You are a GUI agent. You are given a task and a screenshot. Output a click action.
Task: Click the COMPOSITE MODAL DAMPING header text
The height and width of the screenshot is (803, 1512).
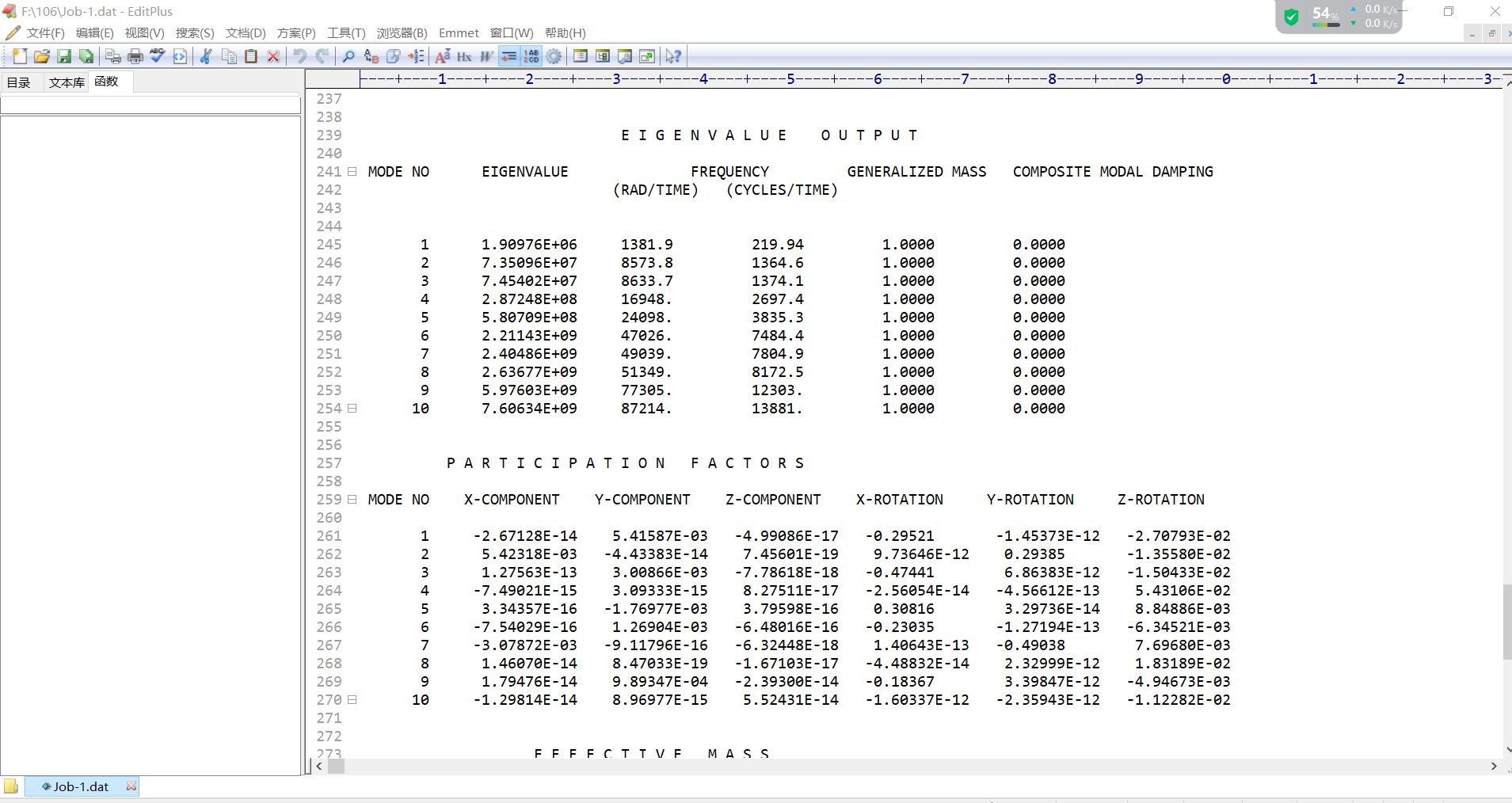(1113, 172)
